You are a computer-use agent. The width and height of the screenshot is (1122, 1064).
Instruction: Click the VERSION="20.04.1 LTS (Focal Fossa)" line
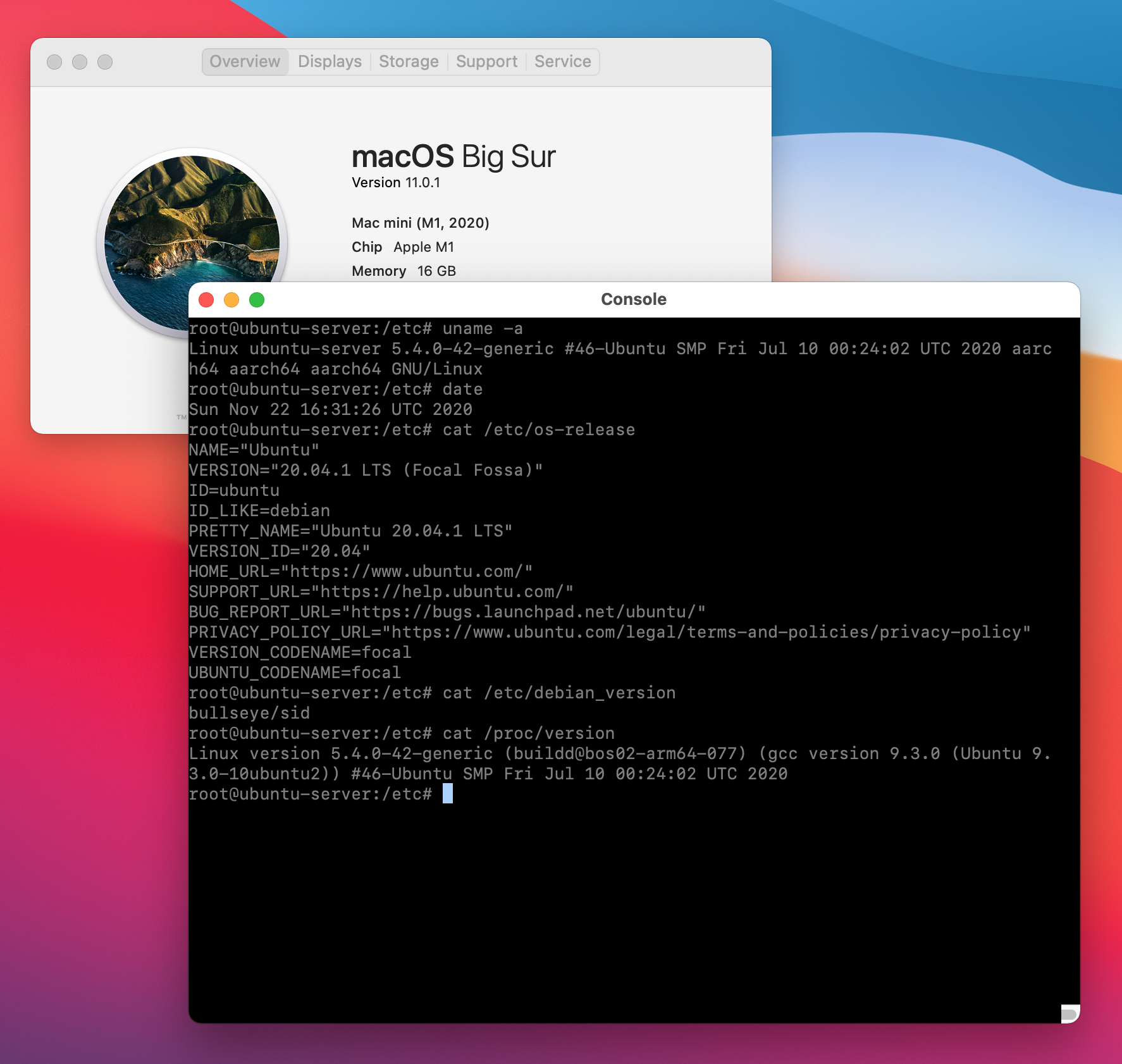coord(366,471)
